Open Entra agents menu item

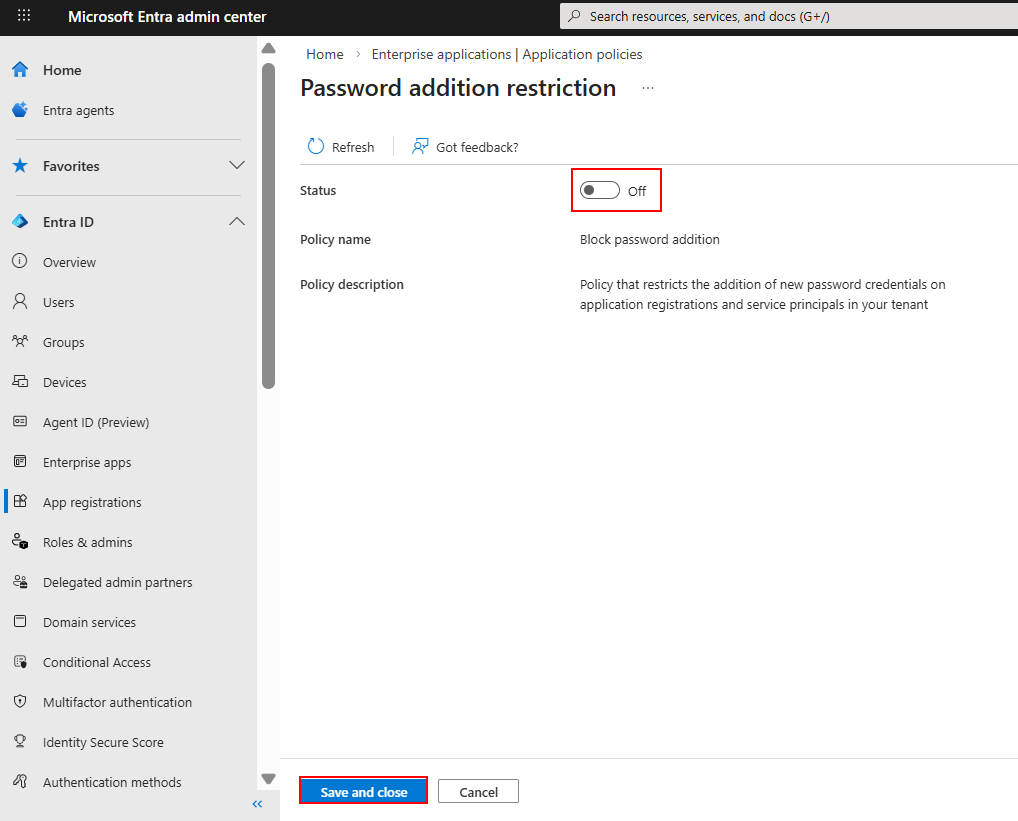coord(79,110)
